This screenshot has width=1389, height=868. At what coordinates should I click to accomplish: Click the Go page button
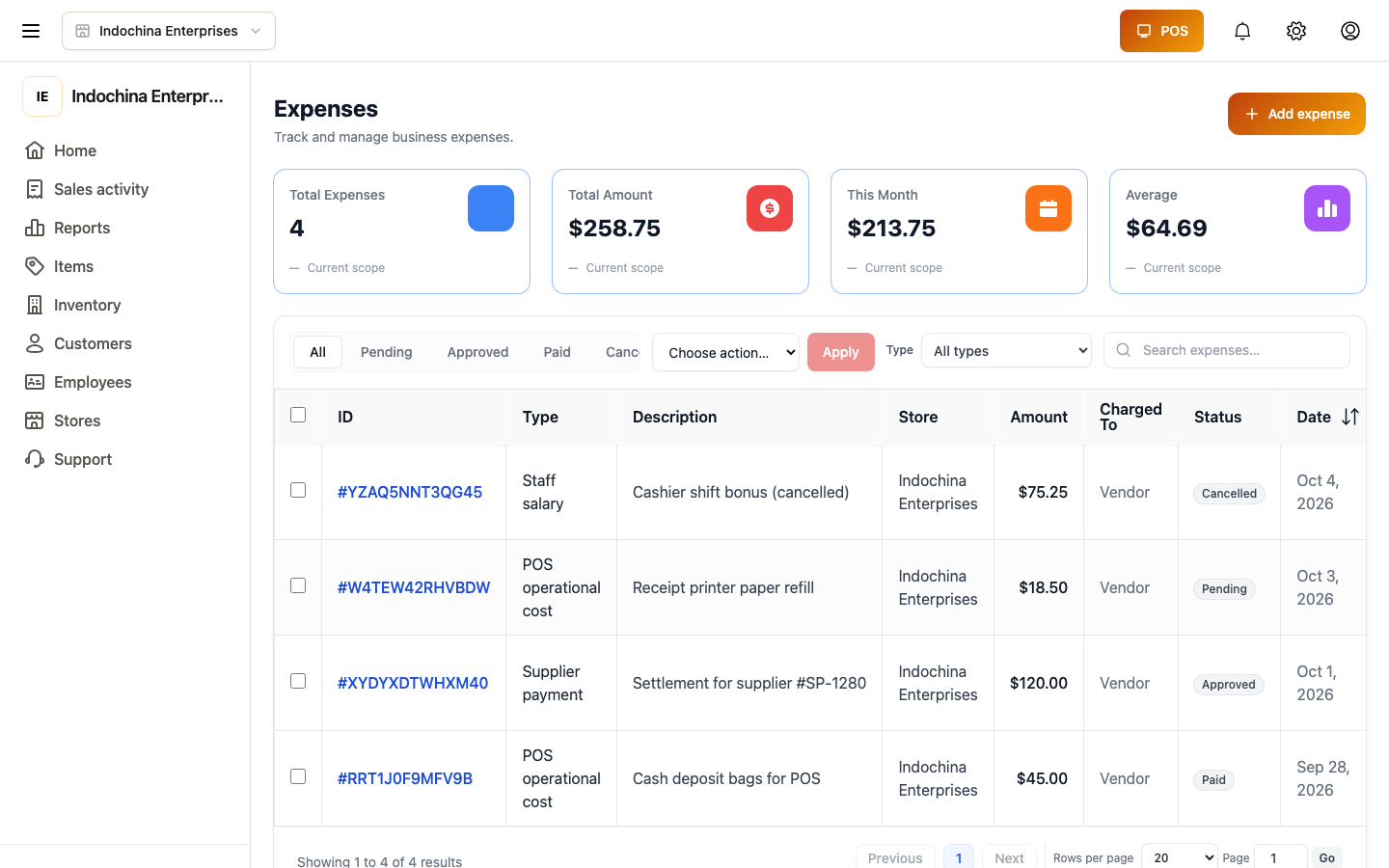pyautogui.click(x=1327, y=857)
